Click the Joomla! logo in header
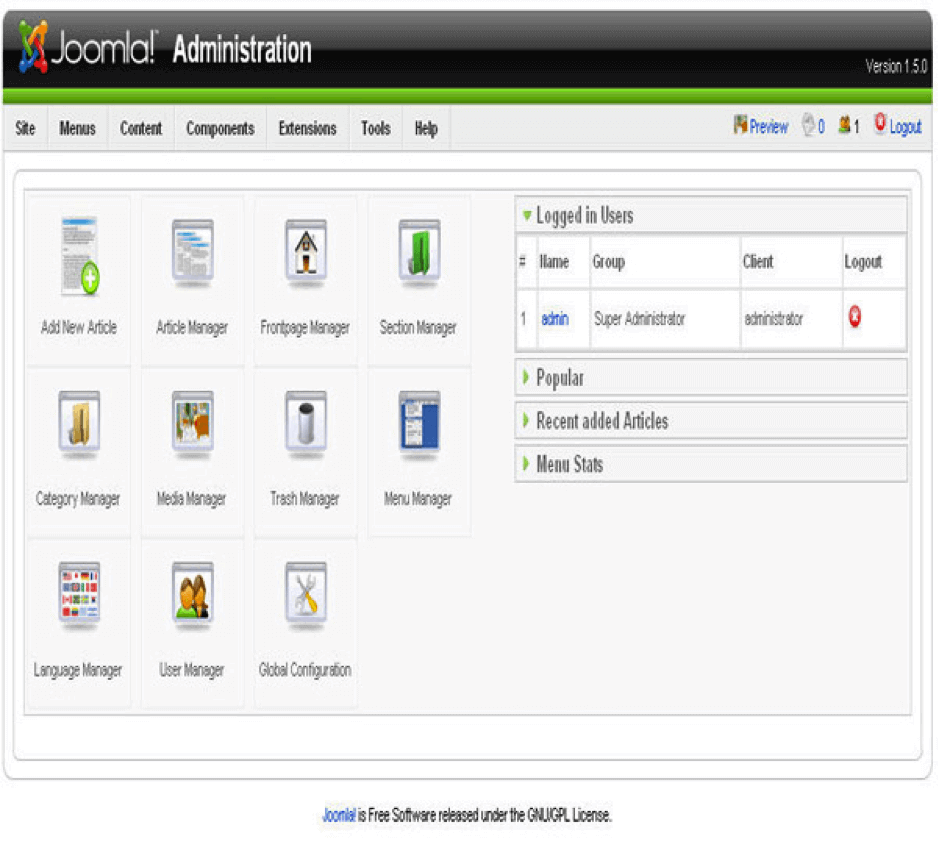 87,47
